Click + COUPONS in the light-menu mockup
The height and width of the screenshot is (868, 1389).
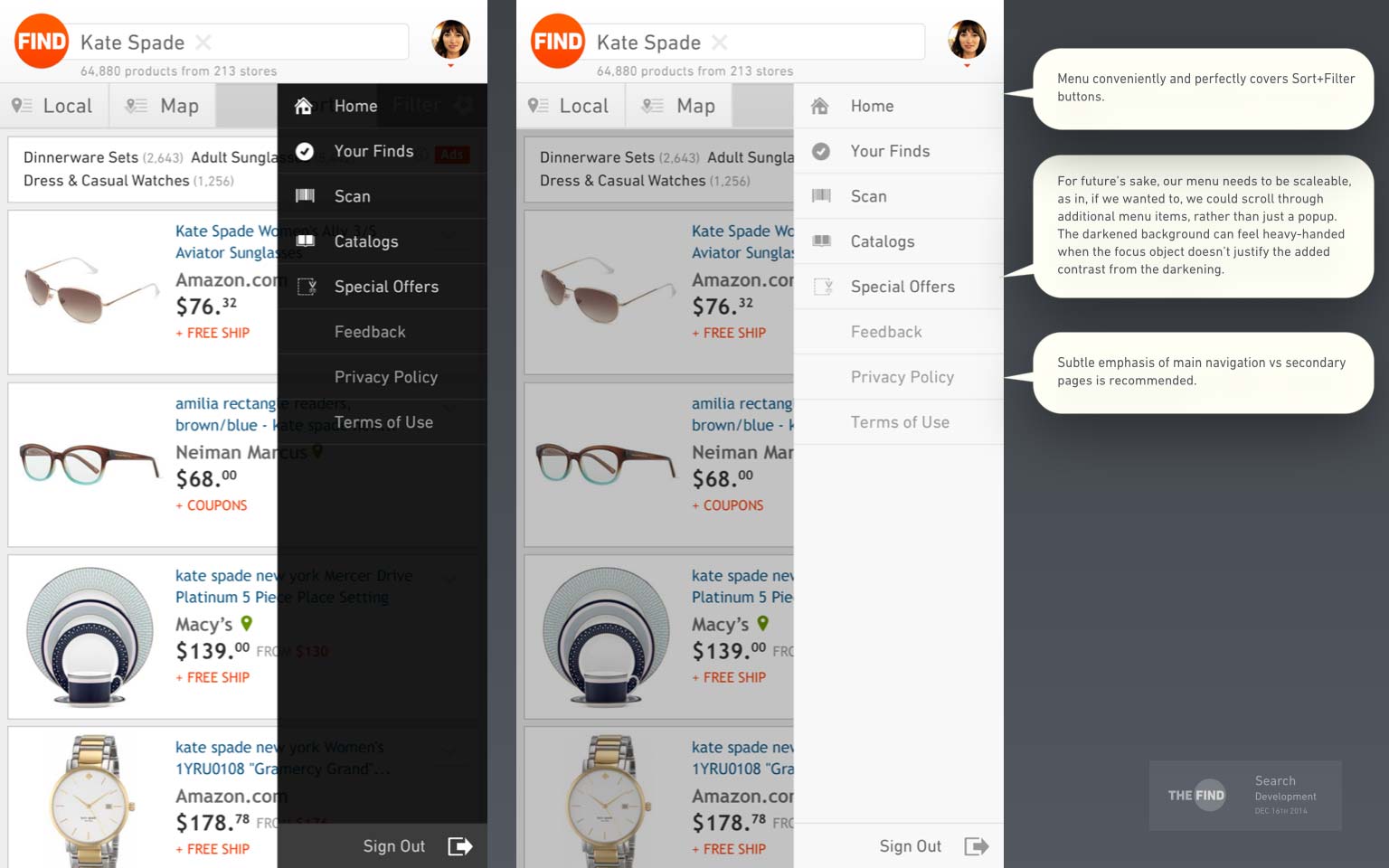[x=728, y=505]
